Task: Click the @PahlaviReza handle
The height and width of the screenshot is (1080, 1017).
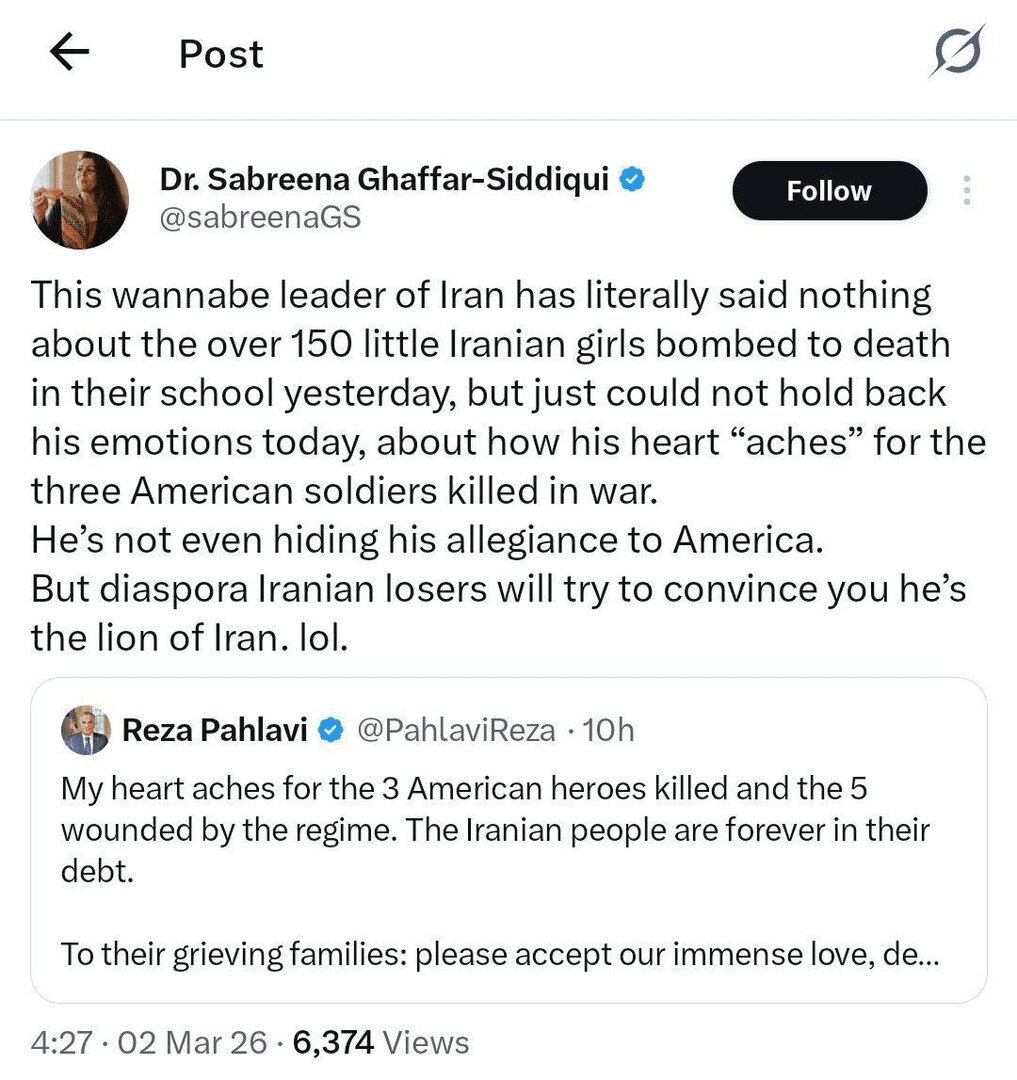Action: coord(455,731)
